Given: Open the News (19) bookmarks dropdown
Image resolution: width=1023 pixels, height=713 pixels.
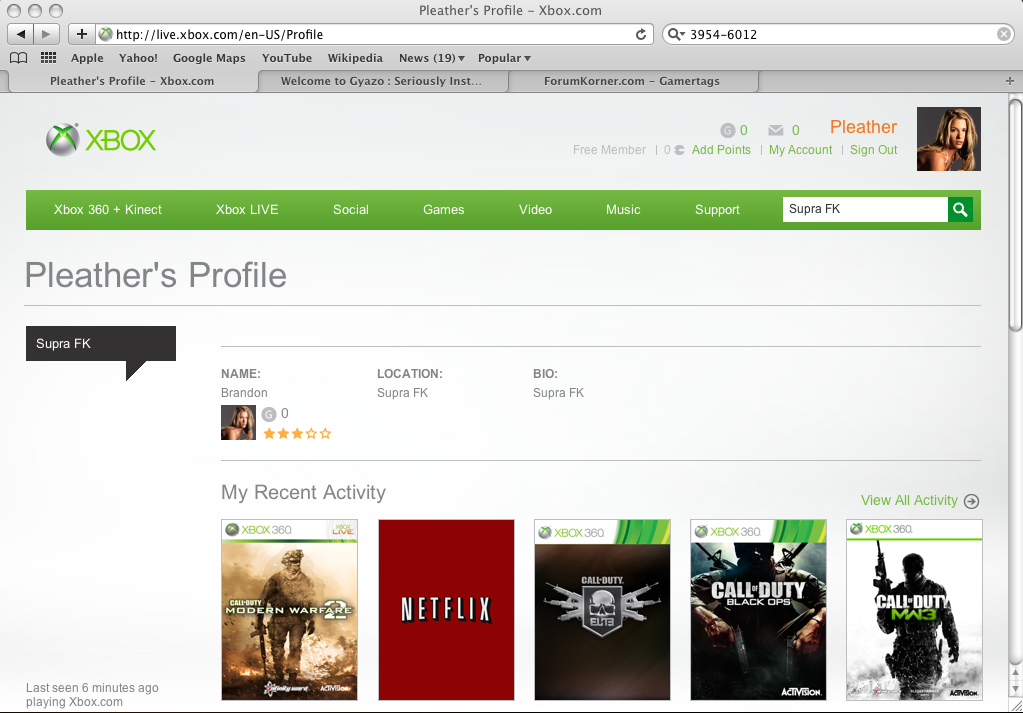Looking at the screenshot, I should pyautogui.click(x=431, y=58).
